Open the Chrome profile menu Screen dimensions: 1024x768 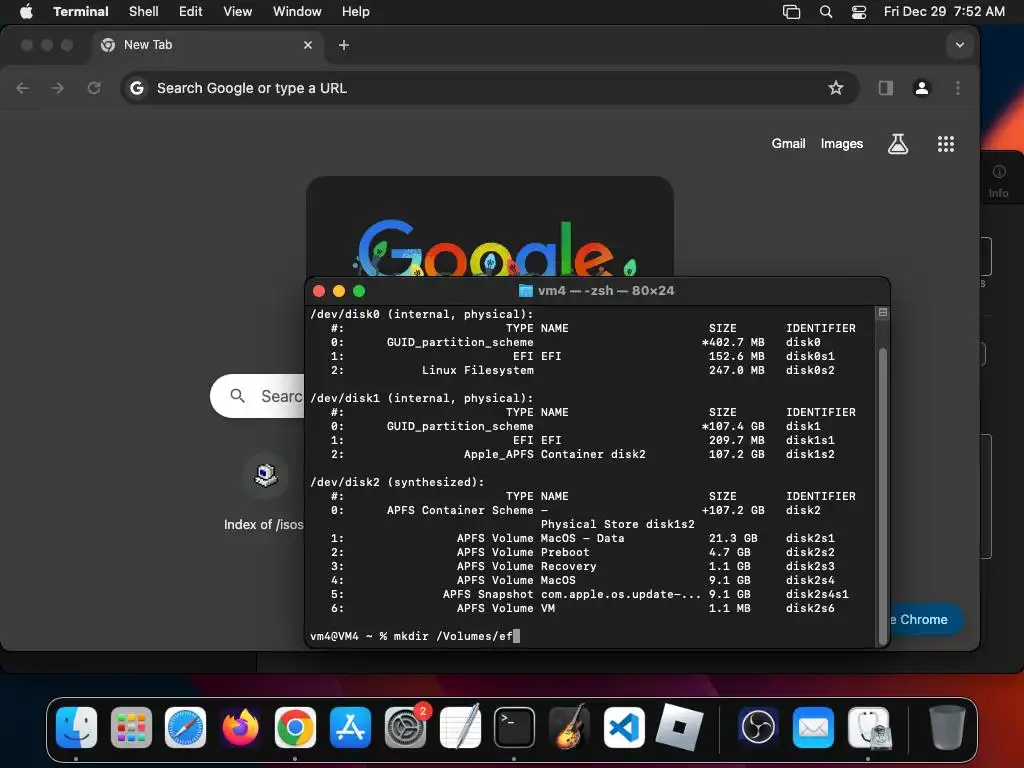[x=921, y=88]
